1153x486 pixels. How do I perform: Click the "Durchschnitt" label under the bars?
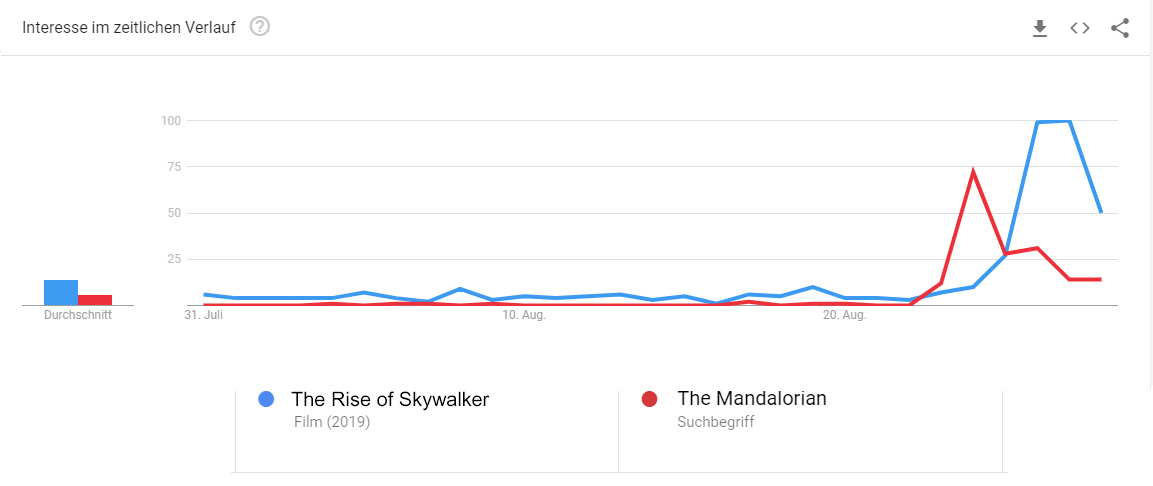point(78,315)
